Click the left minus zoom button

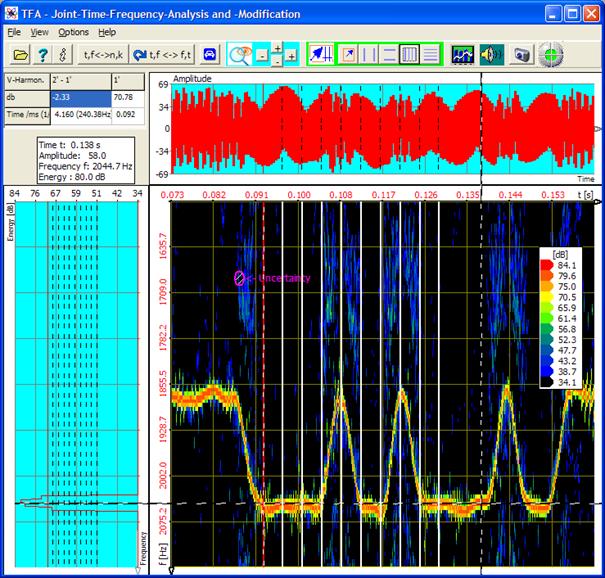(262, 56)
